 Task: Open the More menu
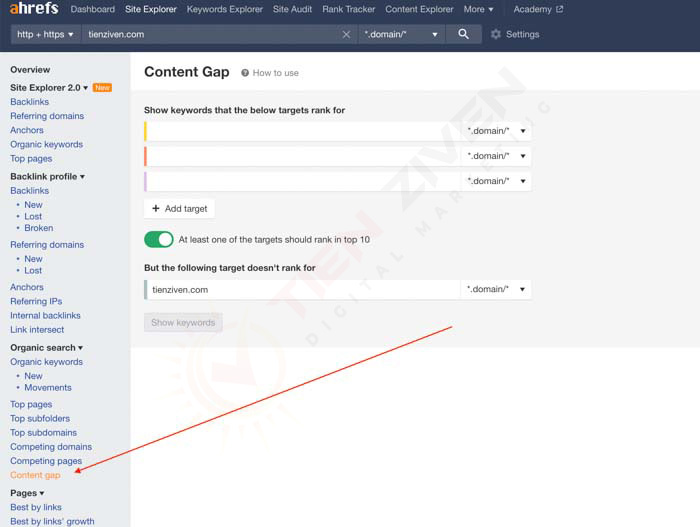pos(478,9)
